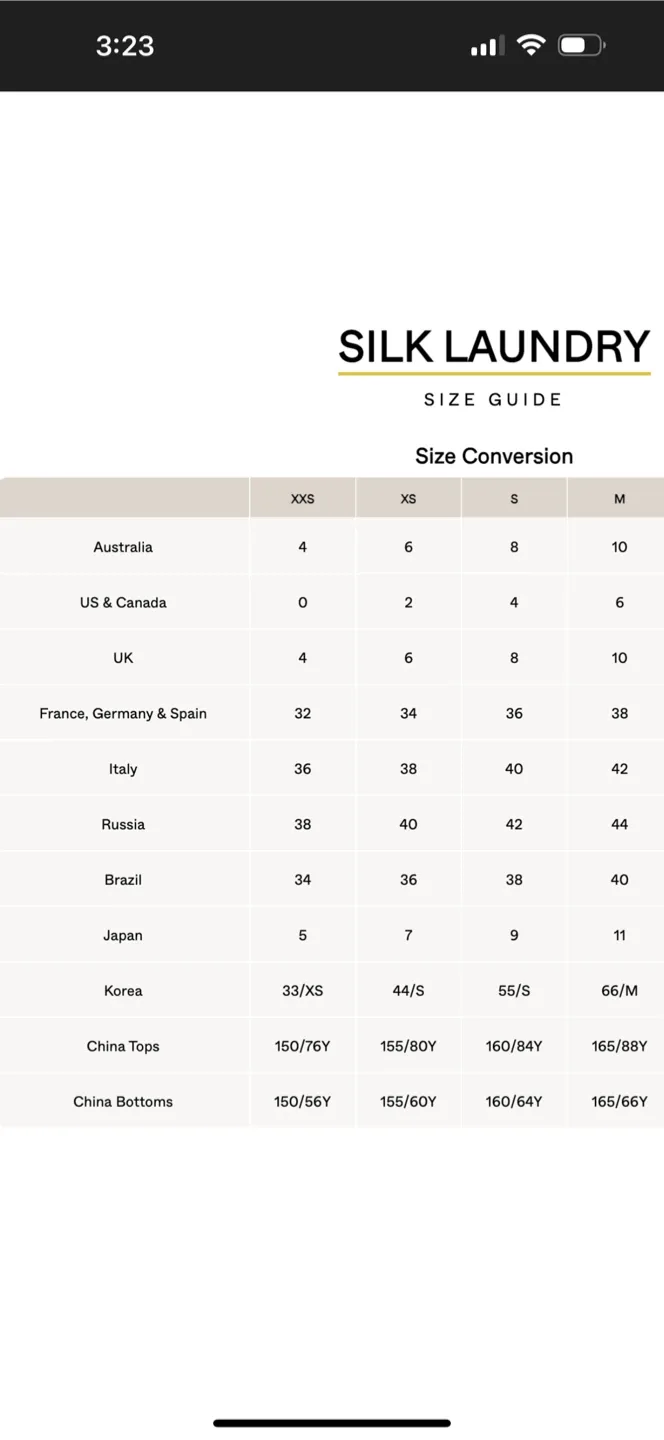Select the 165/66Y China Bottoms cell
Screen dimensions: 664x1440
click(x=619, y=1102)
